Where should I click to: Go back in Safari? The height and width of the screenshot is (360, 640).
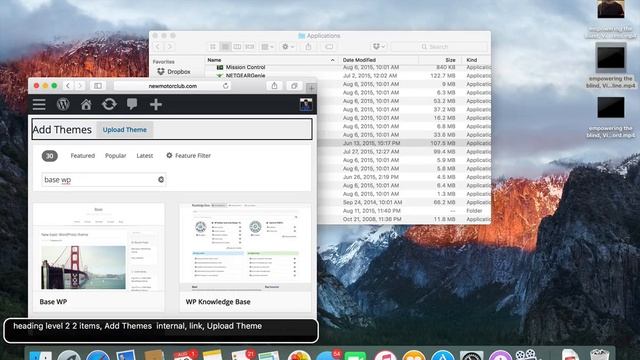pos(68,86)
